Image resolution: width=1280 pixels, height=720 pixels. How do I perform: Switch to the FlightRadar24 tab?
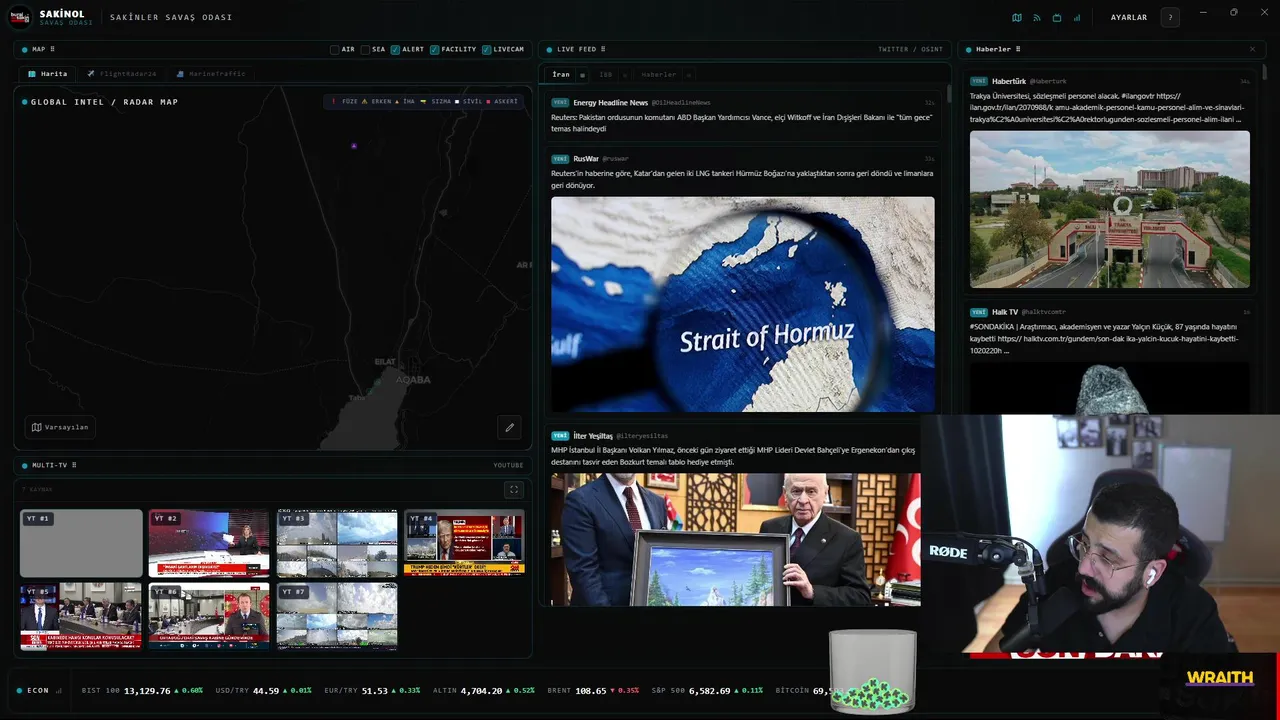[x=121, y=74]
